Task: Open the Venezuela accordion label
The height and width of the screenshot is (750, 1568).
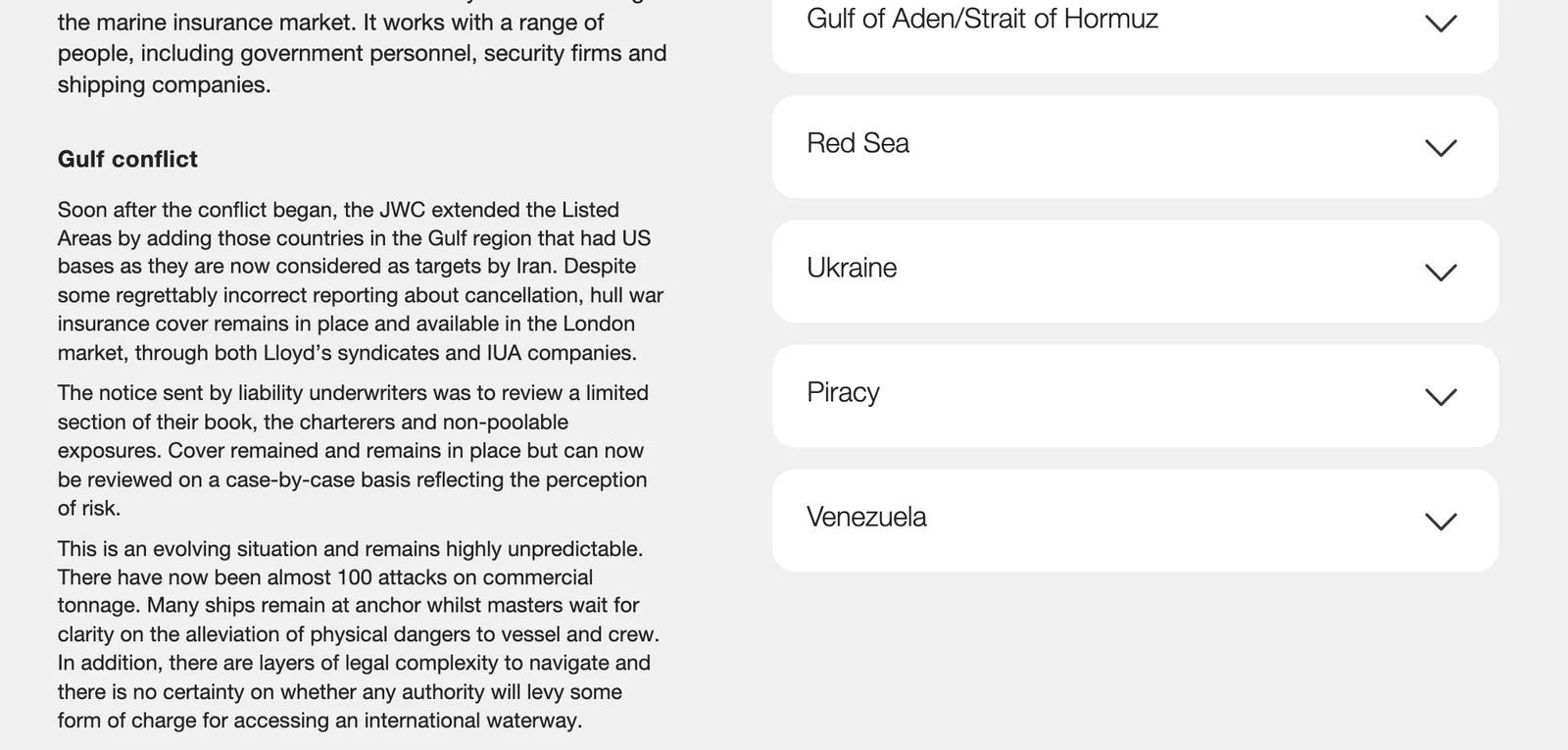Action: tap(866, 517)
